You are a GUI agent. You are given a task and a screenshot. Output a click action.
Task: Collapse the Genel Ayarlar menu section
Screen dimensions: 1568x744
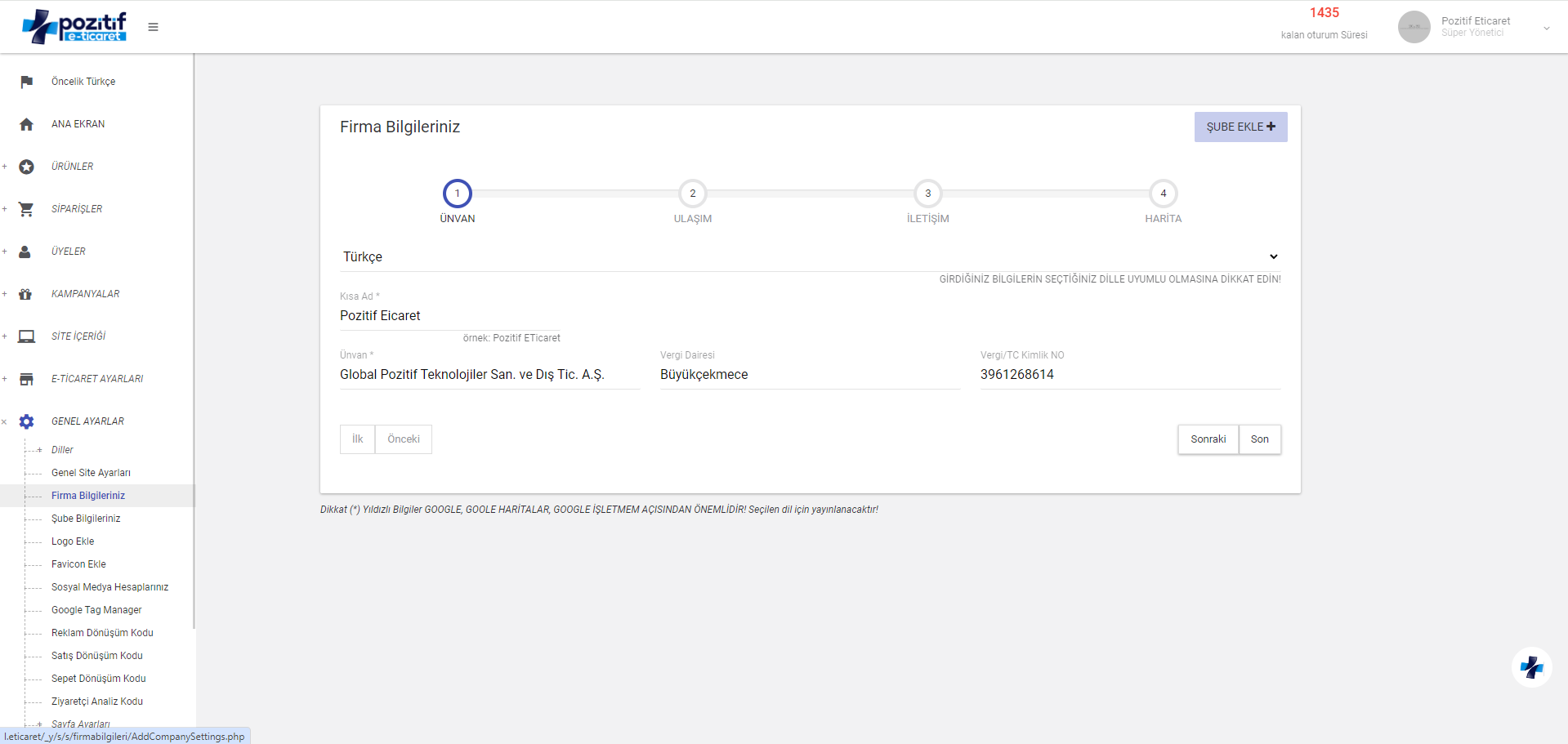[4, 422]
